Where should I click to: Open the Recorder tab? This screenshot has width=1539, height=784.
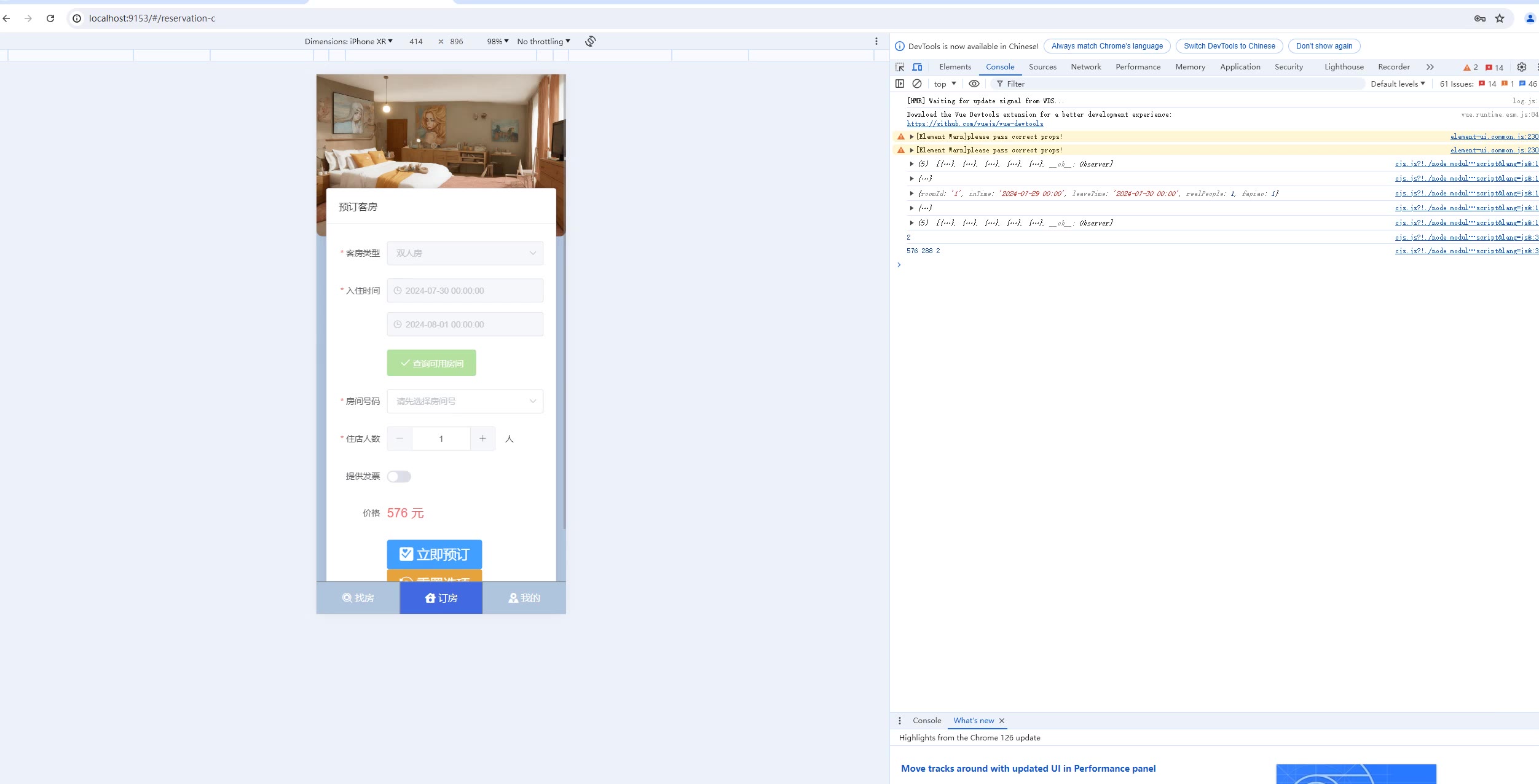pos(1394,67)
